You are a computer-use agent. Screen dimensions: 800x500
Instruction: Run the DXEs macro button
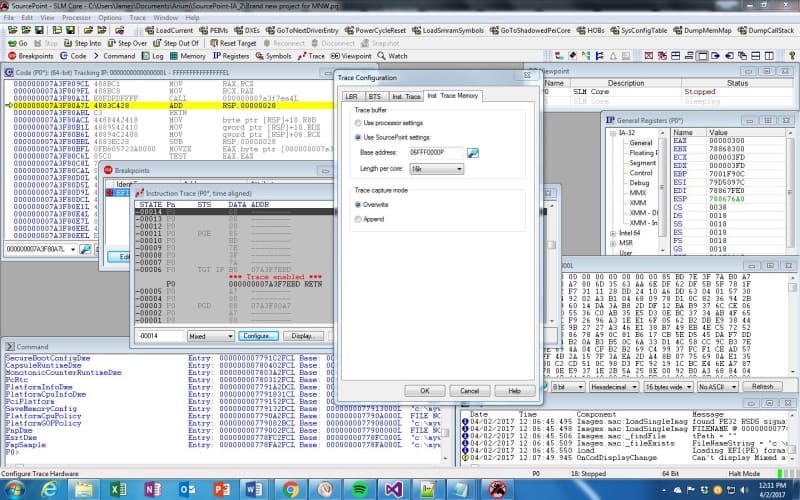(x=247, y=31)
